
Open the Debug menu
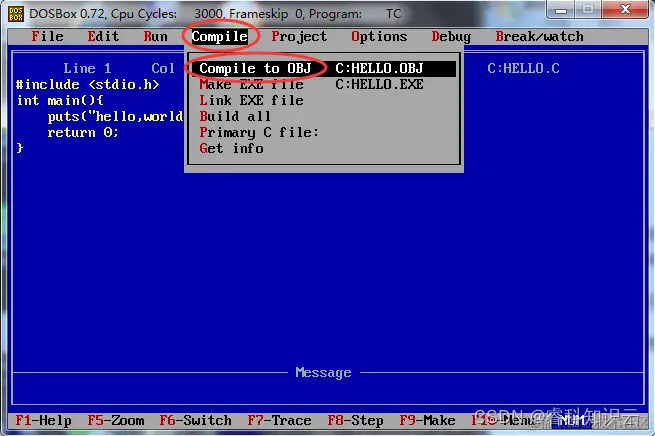pos(451,37)
